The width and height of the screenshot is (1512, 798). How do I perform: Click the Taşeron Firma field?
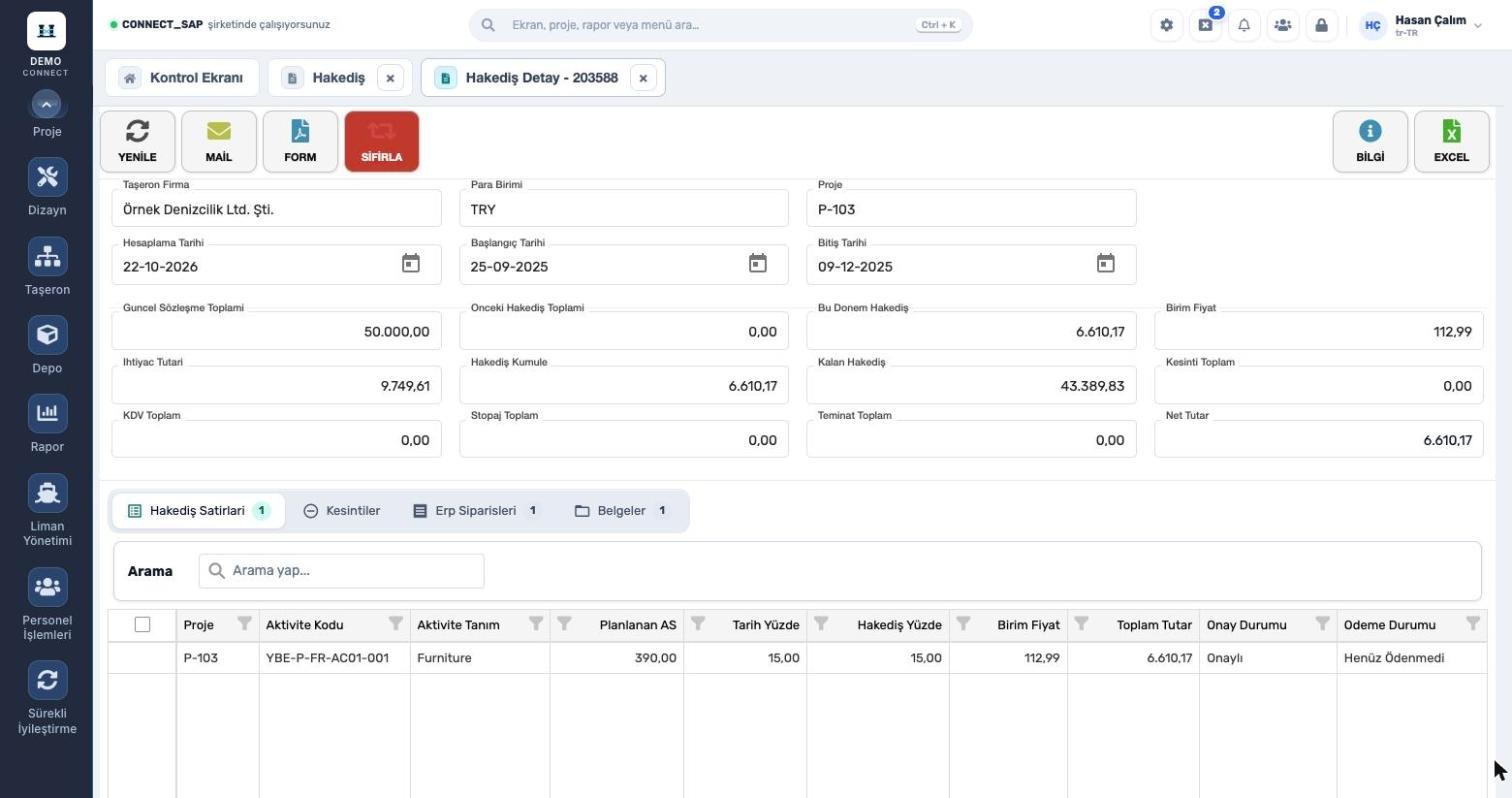(x=277, y=208)
